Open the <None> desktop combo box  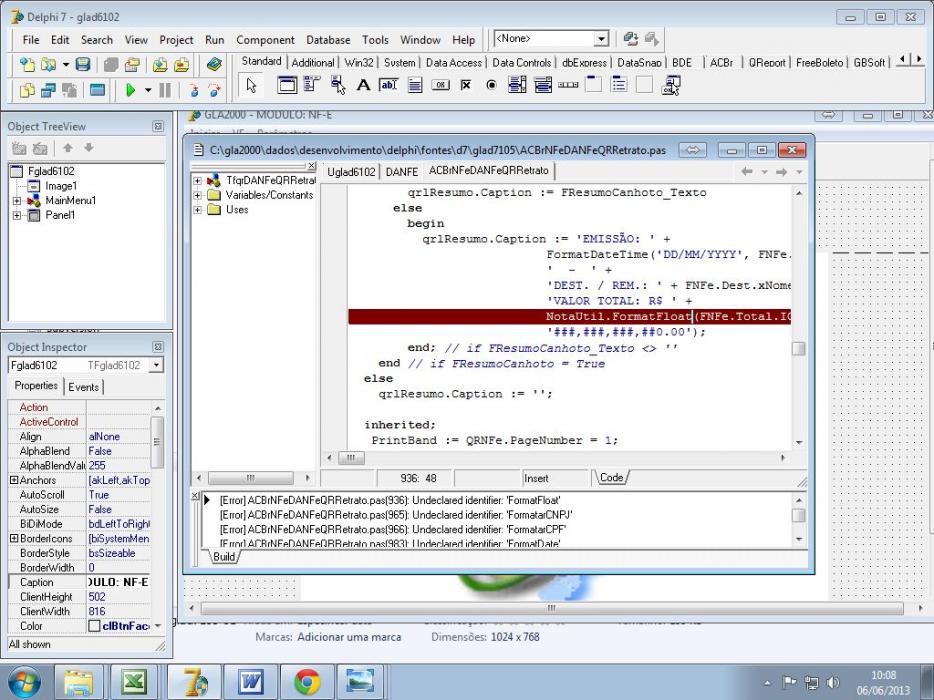point(551,39)
